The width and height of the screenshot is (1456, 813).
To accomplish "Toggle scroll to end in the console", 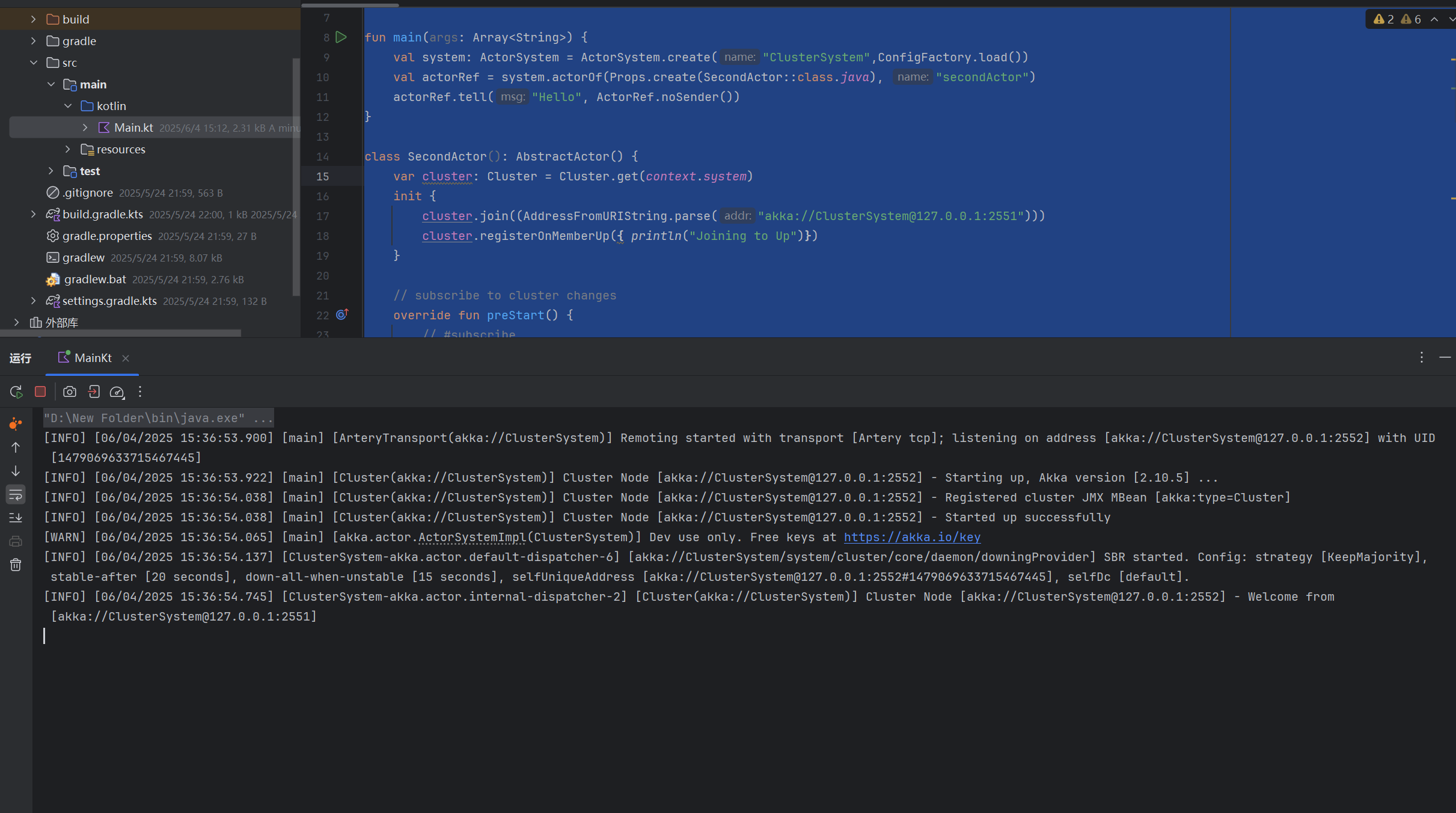I will click(16, 518).
